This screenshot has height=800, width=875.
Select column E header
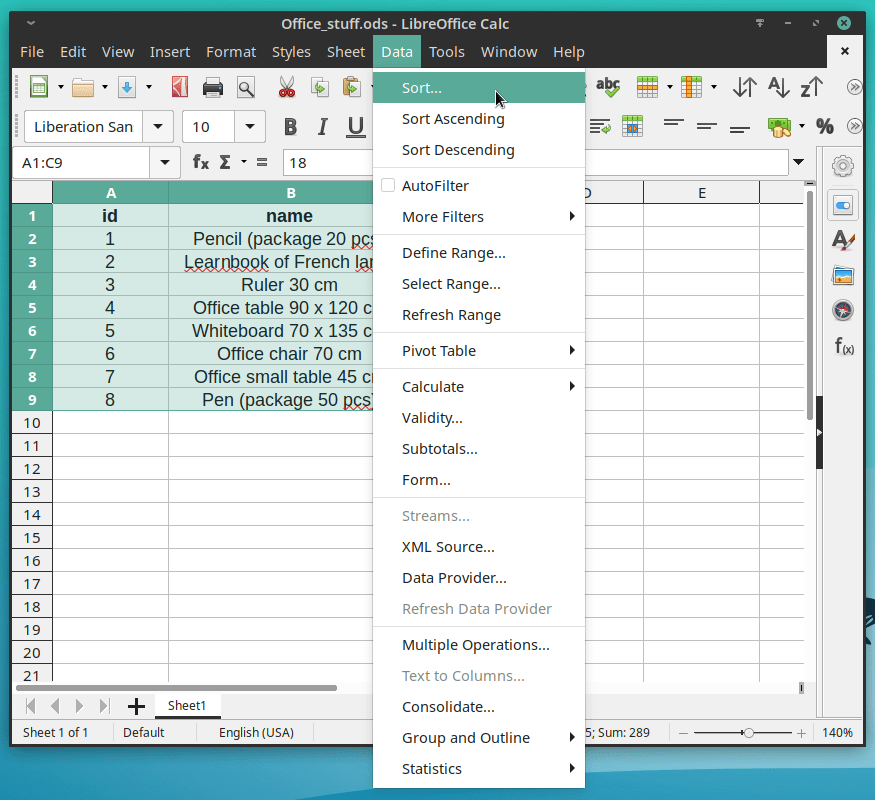click(x=701, y=192)
